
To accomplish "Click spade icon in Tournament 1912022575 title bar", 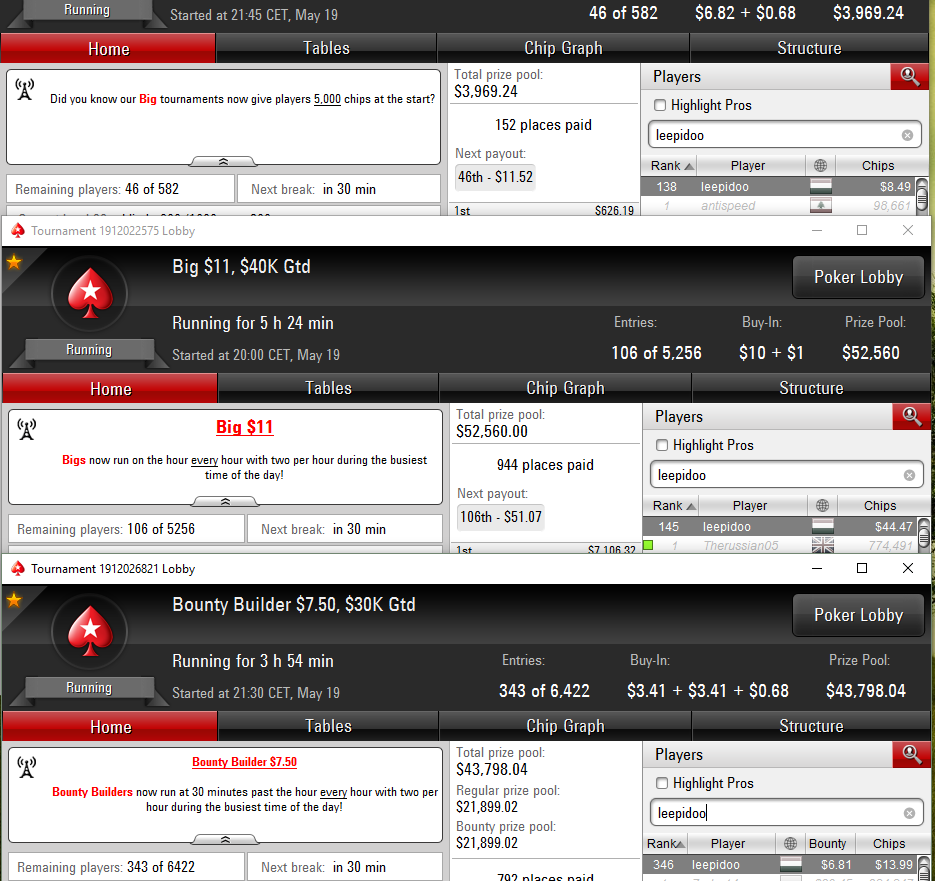I will pos(18,231).
